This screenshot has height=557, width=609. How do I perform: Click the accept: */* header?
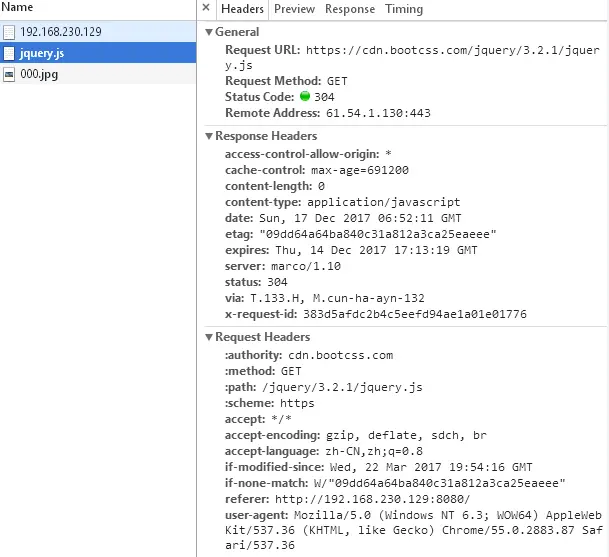[x=258, y=419]
